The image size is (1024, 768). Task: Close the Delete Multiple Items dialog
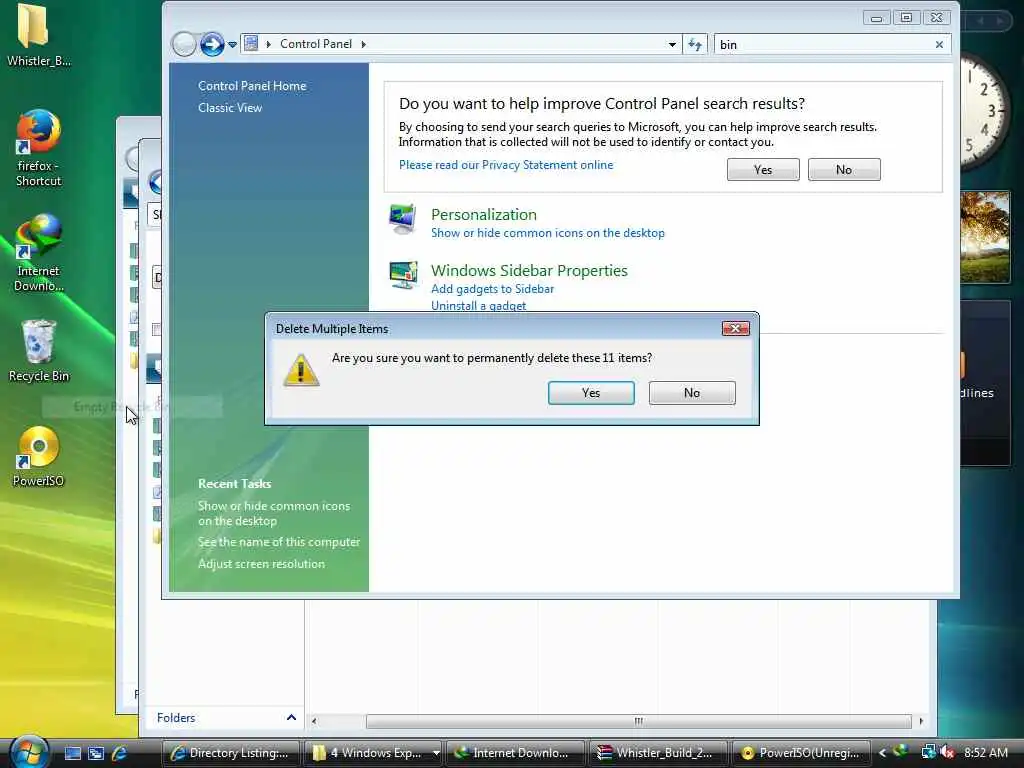(x=735, y=328)
